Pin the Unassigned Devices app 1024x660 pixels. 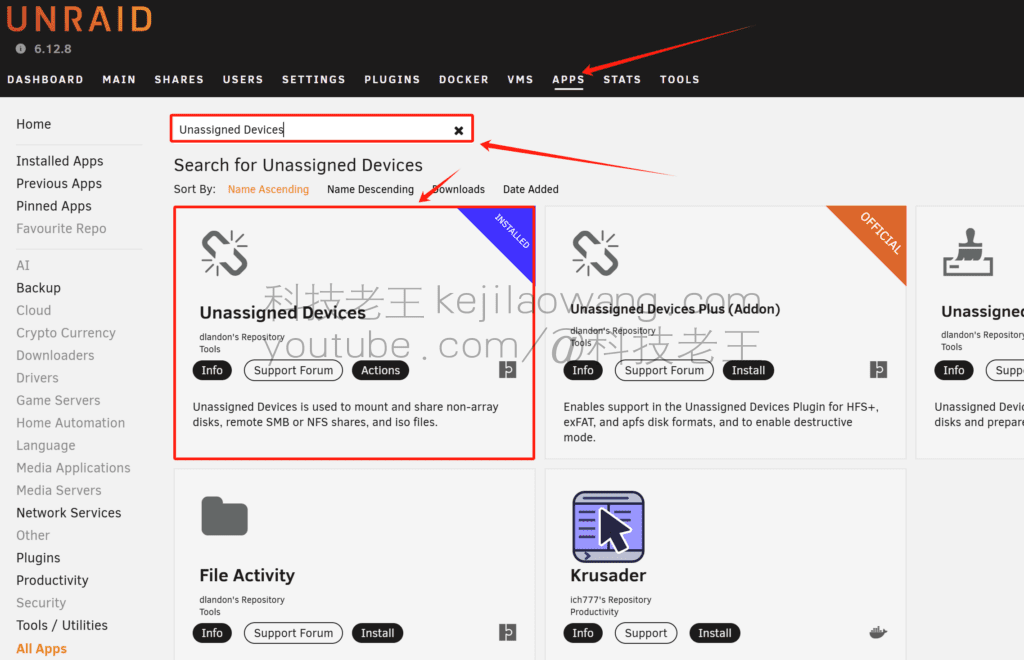(x=507, y=370)
